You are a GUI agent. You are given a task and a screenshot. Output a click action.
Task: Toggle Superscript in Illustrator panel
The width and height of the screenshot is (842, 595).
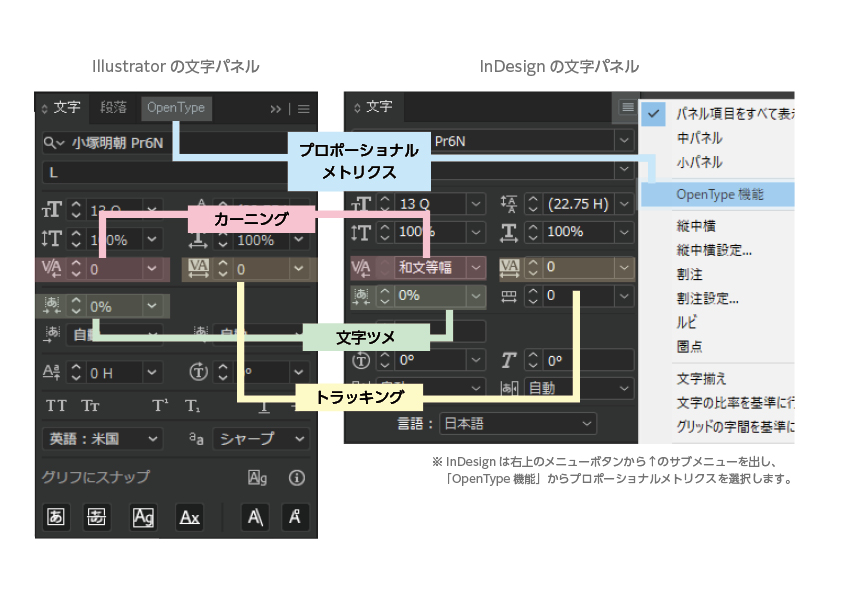pyautogui.click(x=160, y=405)
